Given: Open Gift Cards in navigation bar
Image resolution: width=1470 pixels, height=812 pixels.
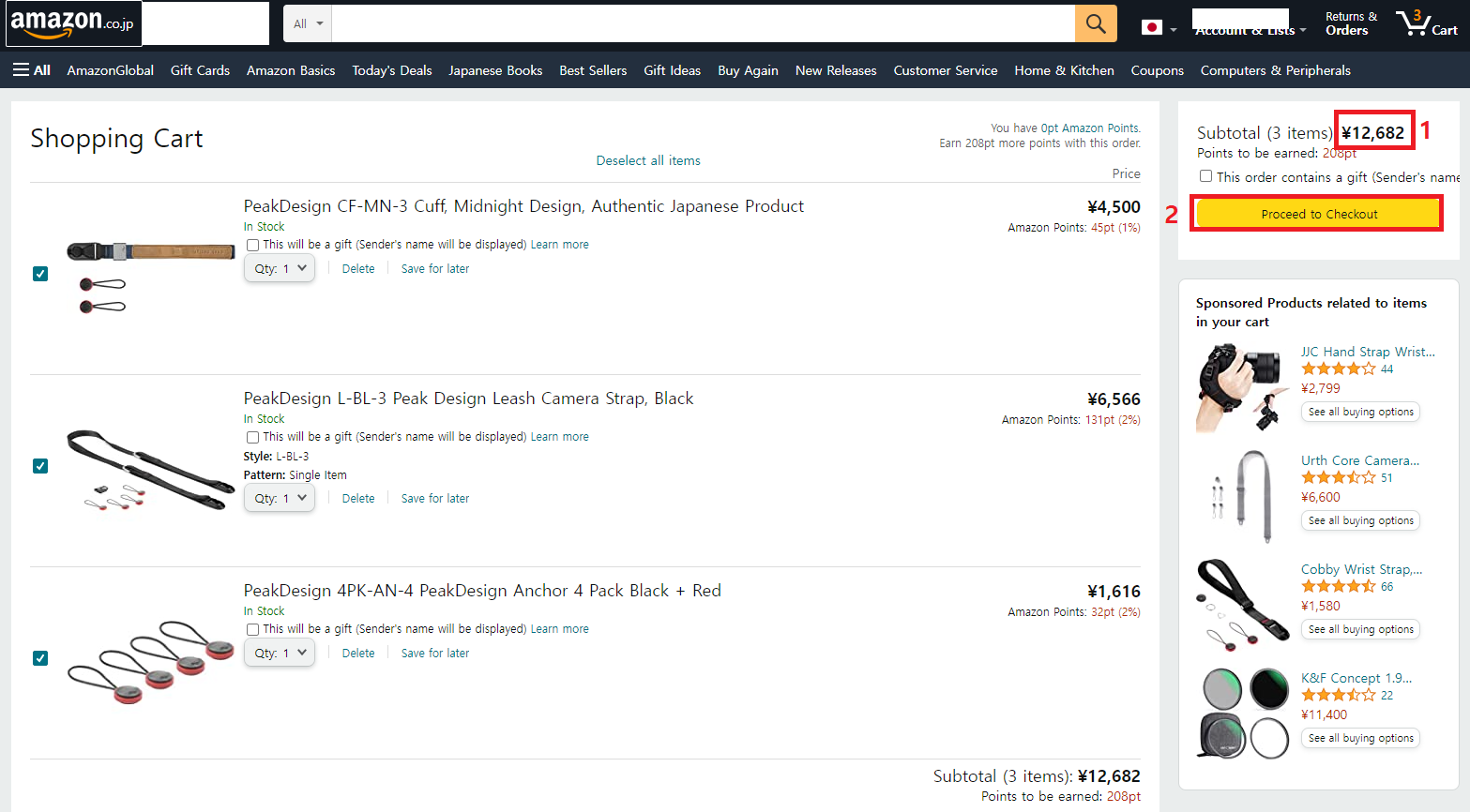Looking at the screenshot, I should click(x=200, y=70).
